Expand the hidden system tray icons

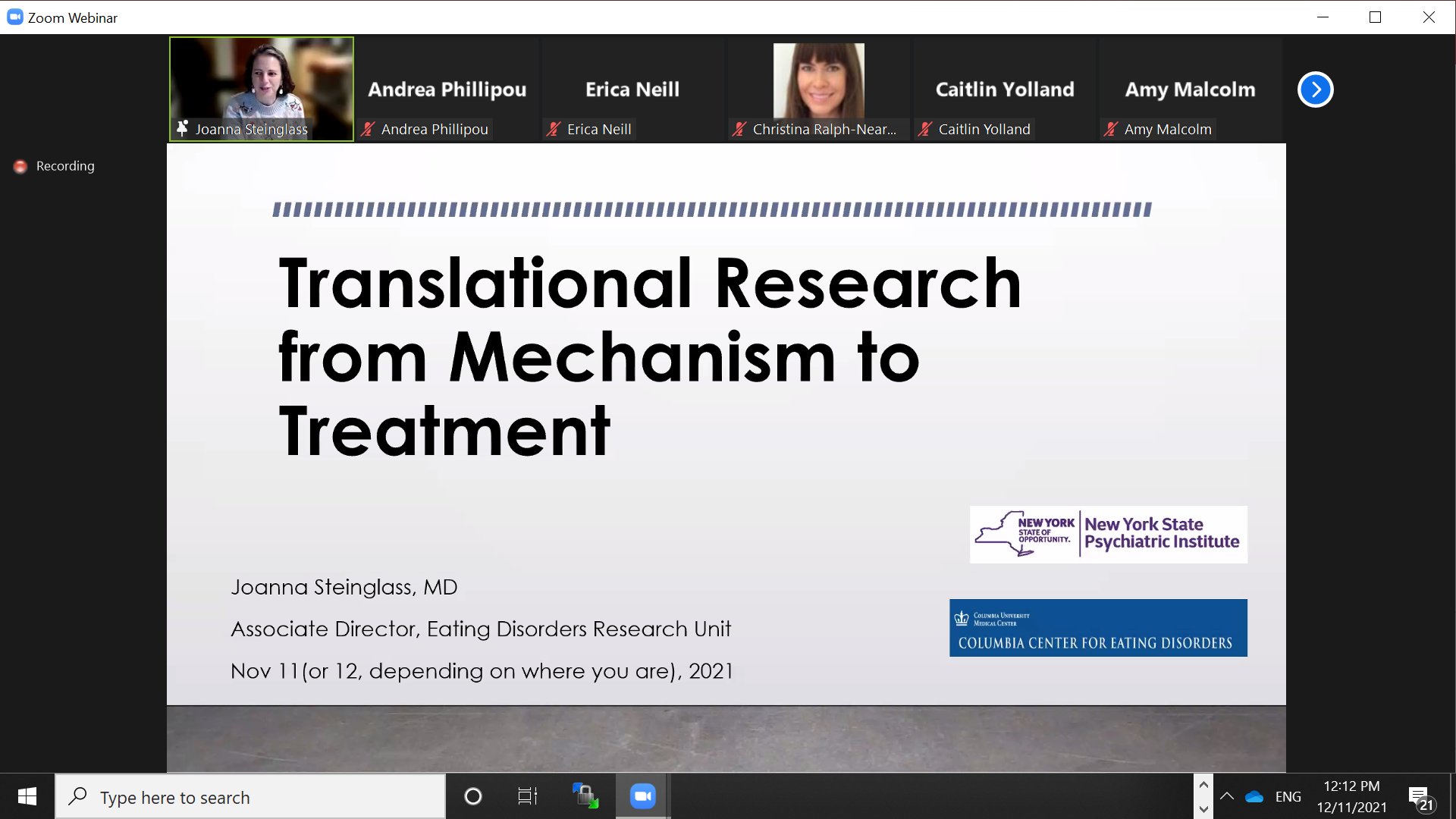coord(1227,796)
